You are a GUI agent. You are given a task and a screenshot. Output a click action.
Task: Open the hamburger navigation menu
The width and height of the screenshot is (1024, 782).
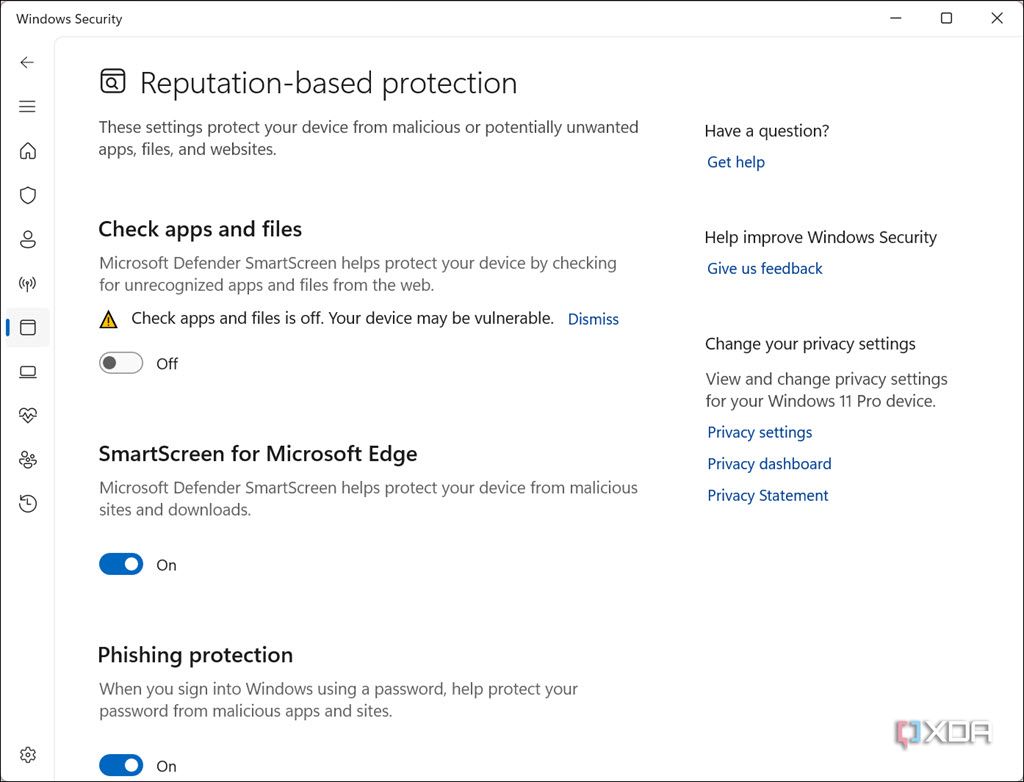tap(27, 106)
